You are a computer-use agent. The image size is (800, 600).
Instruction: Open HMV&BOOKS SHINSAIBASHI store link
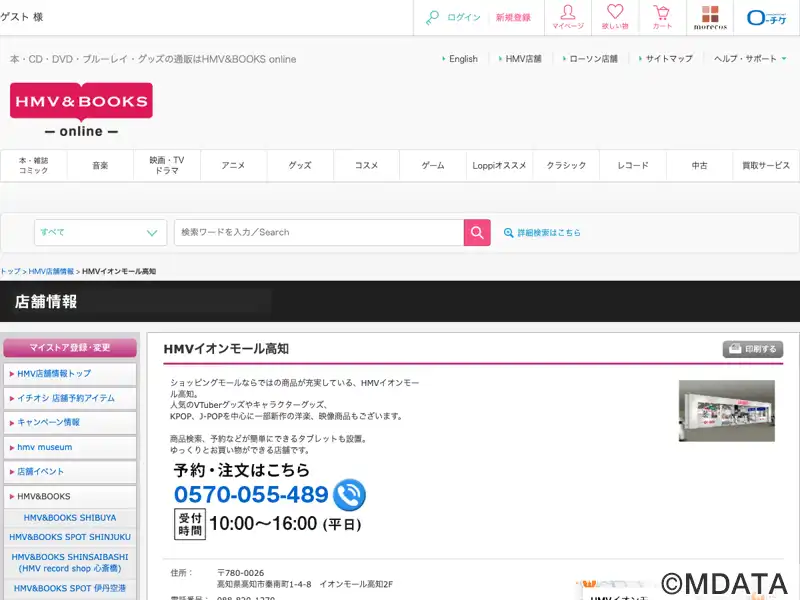[x=70, y=563]
